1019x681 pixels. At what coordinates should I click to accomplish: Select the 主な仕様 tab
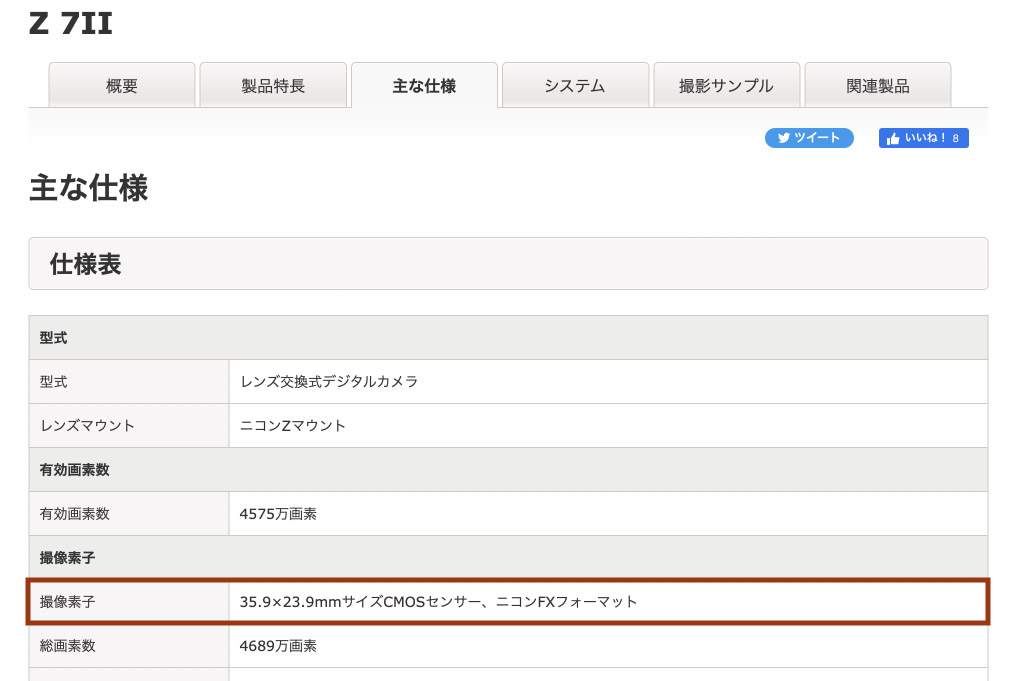424,85
